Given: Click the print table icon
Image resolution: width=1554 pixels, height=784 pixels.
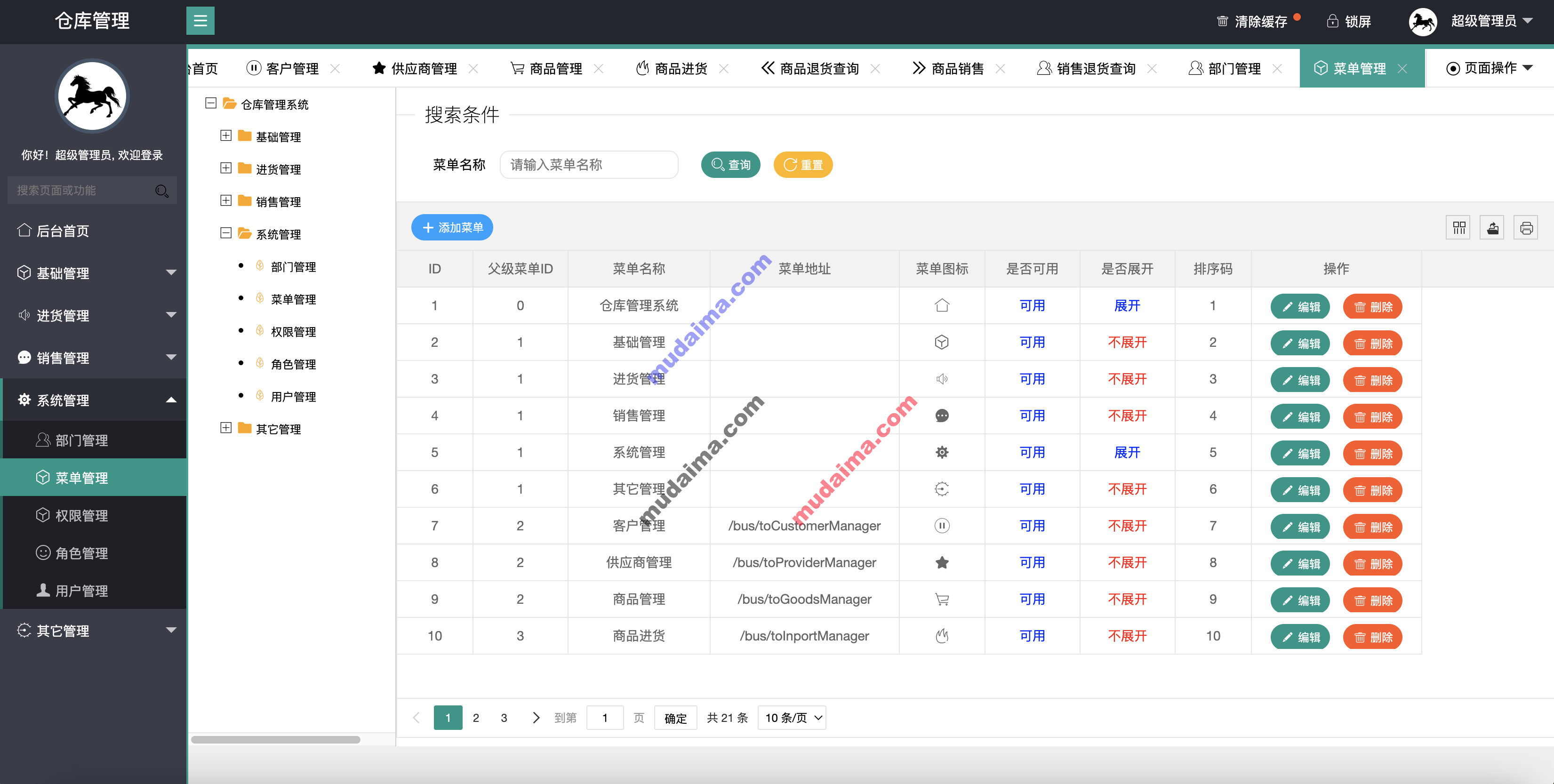Looking at the screenshot, I should click(1526, 228).
